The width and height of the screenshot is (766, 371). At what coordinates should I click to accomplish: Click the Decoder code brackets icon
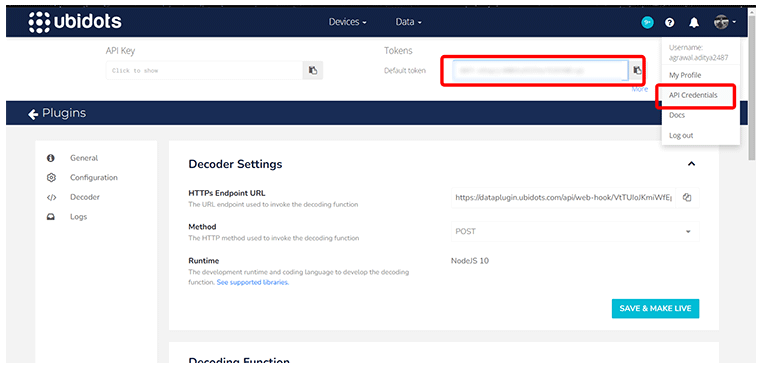(51, 197)
